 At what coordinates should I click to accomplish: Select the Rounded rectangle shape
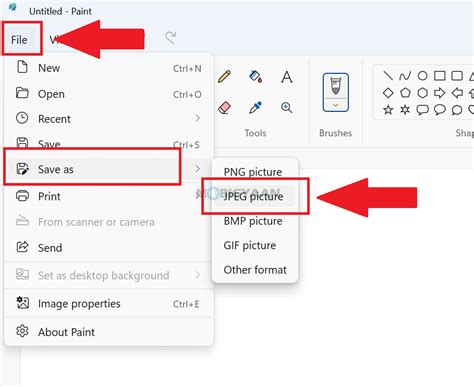pos(457,76)
